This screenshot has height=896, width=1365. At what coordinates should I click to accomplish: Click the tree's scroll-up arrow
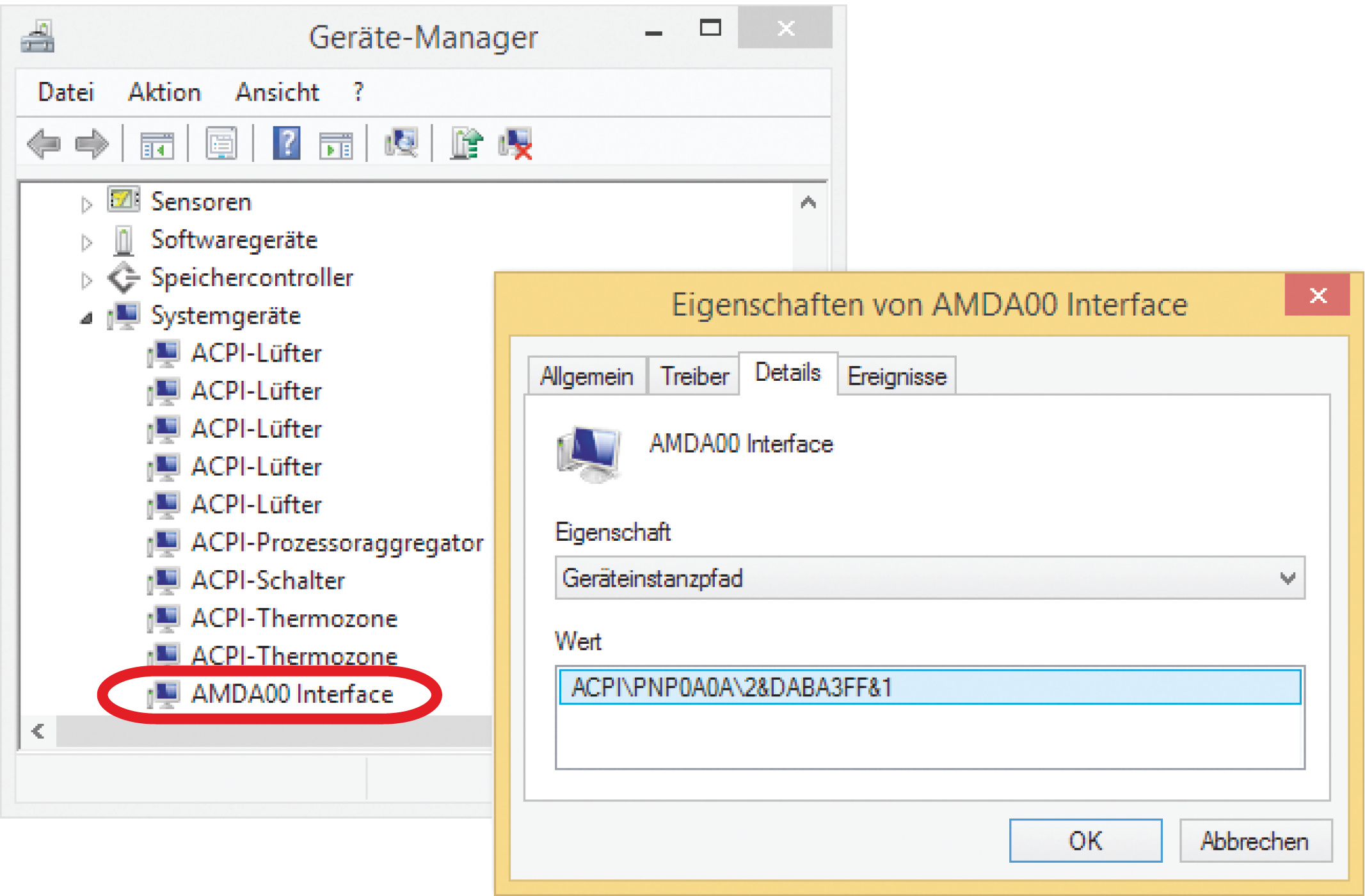pos(808,203)
